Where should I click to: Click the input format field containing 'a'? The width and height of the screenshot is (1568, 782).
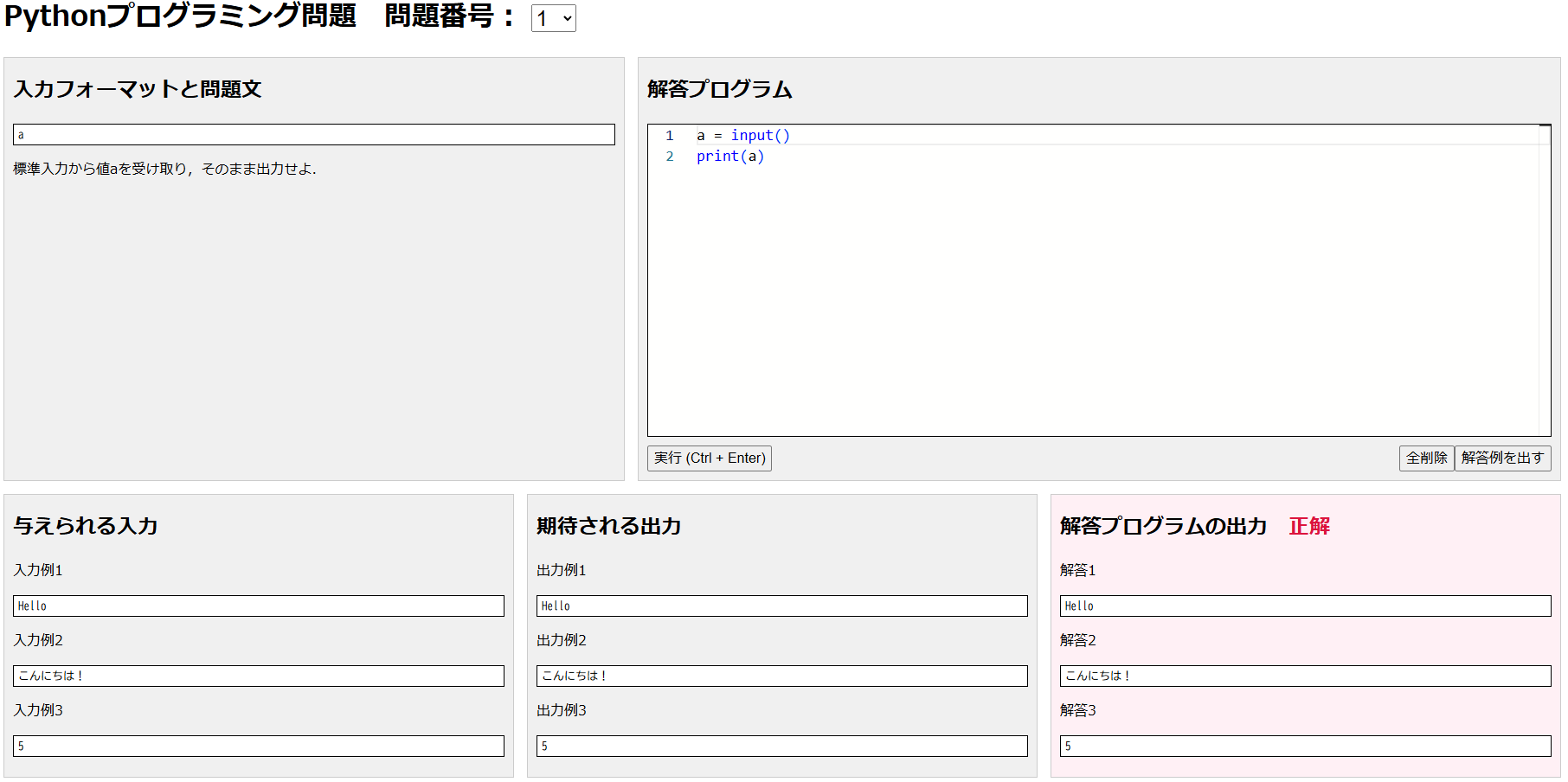click(x=314, y=135)
